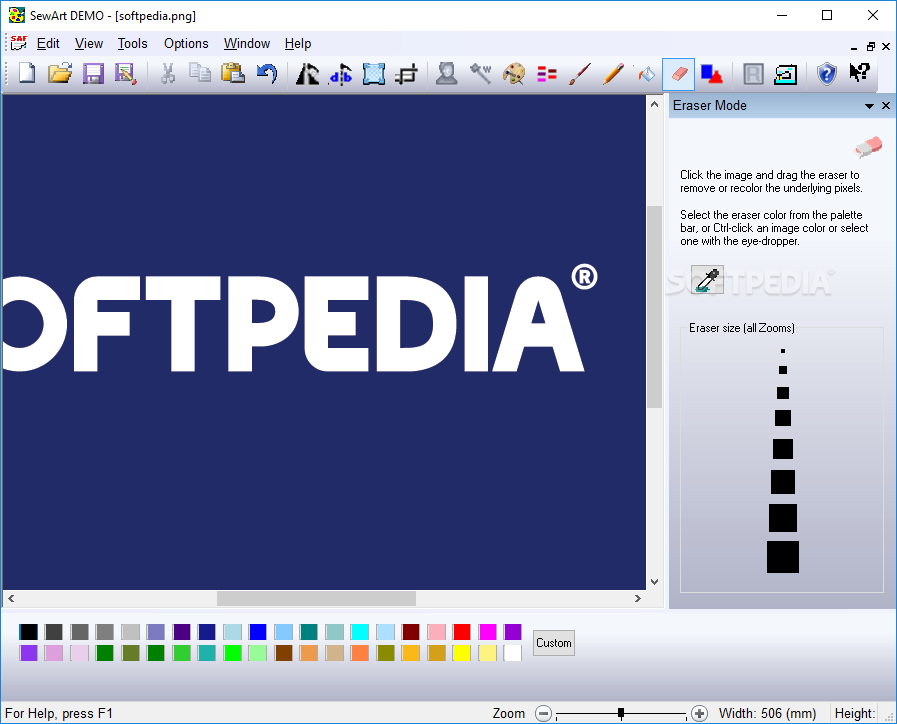Click the 'Width: 506 (mm)' status text
Image resolution: width=897 pixels, height=724 pixels.
click(x=767, y=713)
